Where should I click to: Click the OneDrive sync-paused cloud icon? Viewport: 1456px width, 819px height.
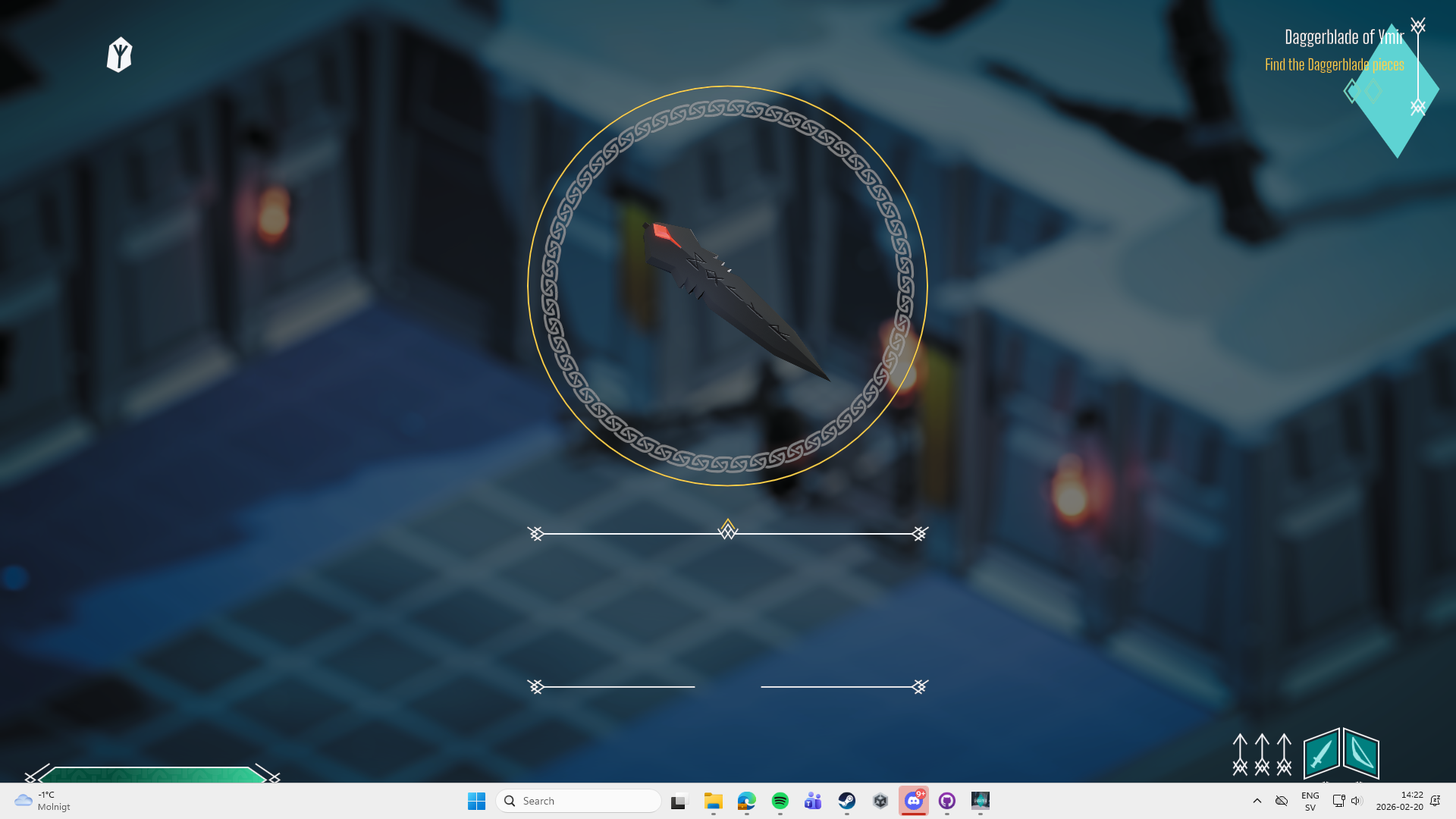[1282, 801]
